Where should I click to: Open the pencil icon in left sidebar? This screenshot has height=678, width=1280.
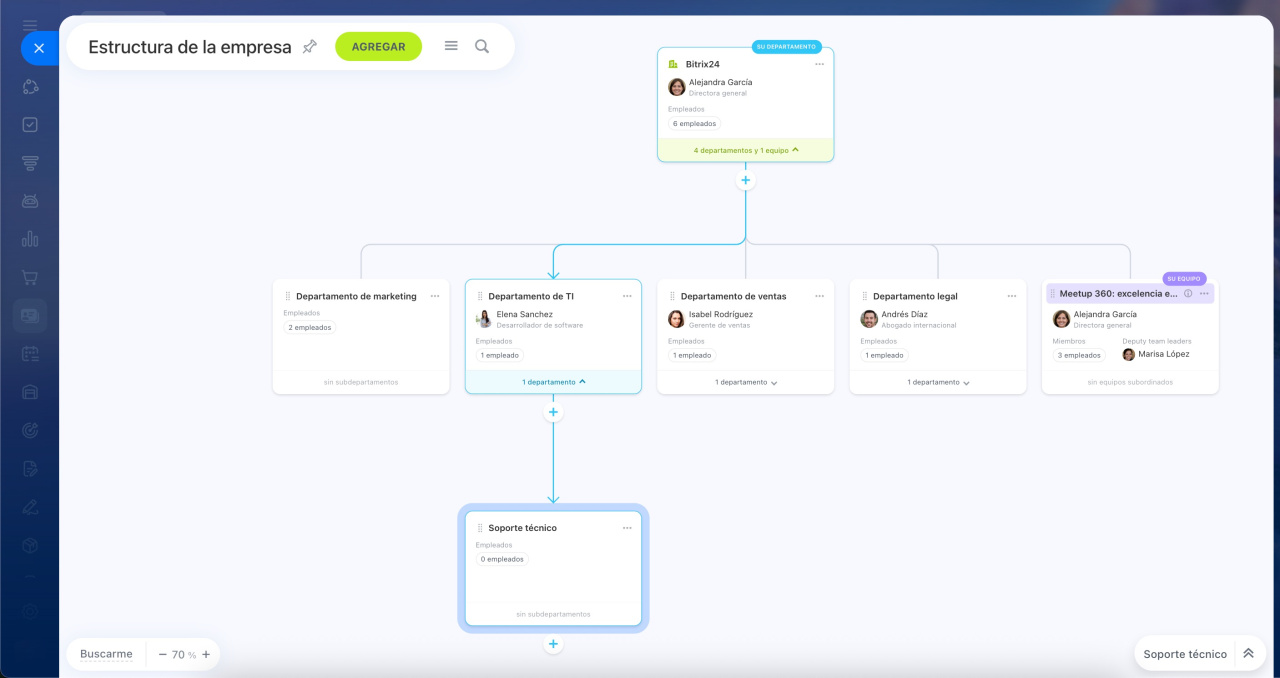(30, 506)
